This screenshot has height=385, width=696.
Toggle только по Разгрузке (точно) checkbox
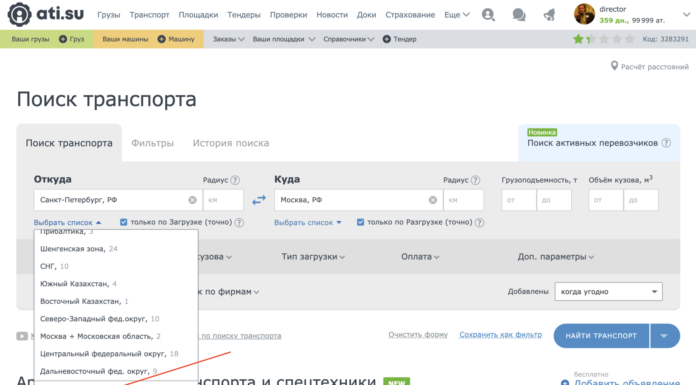(360, 222)
